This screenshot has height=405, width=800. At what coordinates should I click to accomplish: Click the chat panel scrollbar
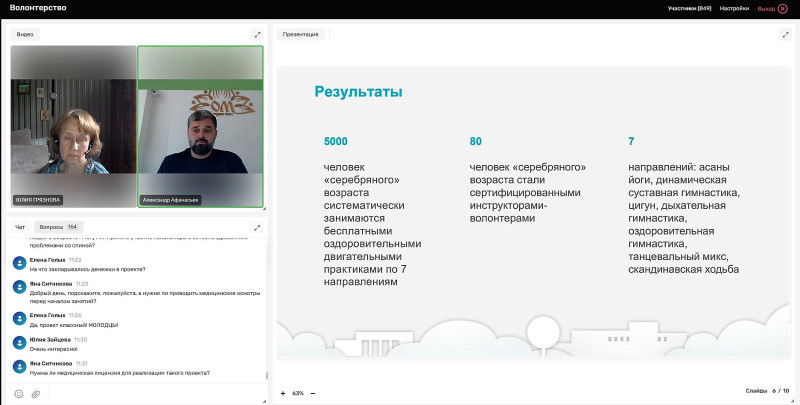click(x=266, y=375)
